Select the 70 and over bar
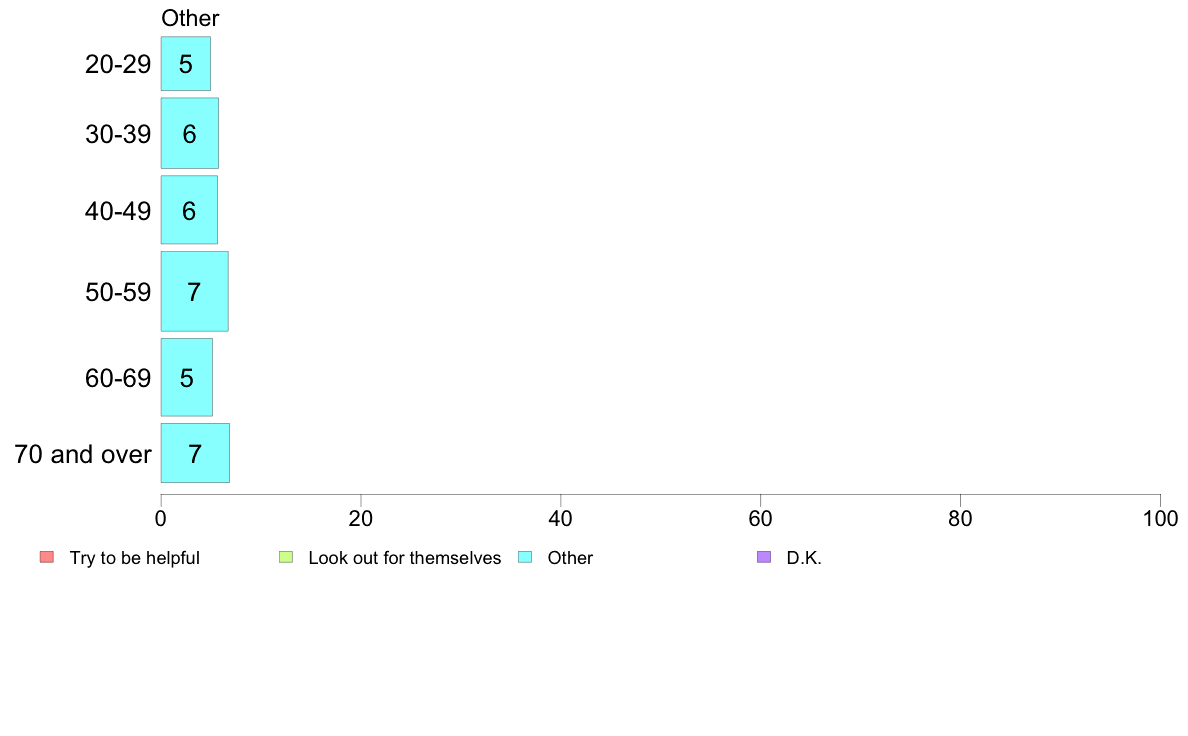 pos(195,453)
